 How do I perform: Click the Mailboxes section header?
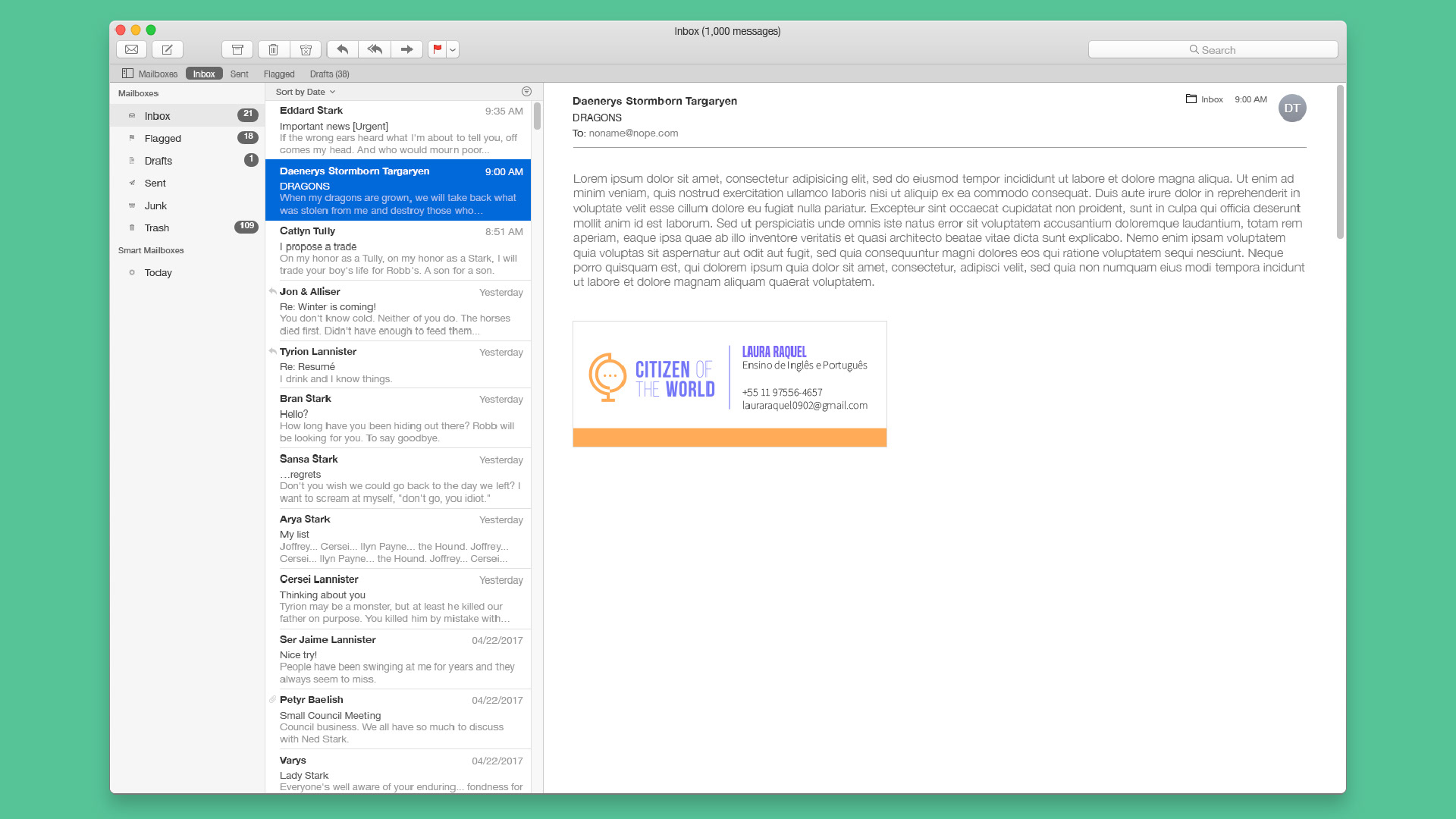(138, 93)
